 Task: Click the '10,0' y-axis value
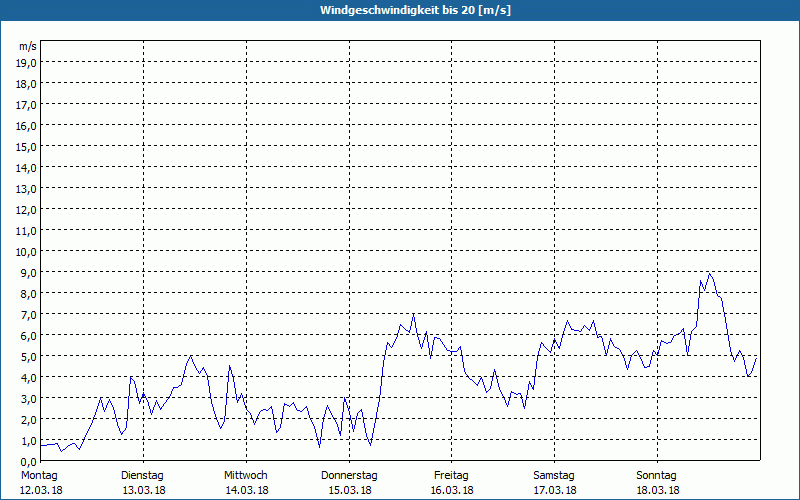click(x=27, y=252)
